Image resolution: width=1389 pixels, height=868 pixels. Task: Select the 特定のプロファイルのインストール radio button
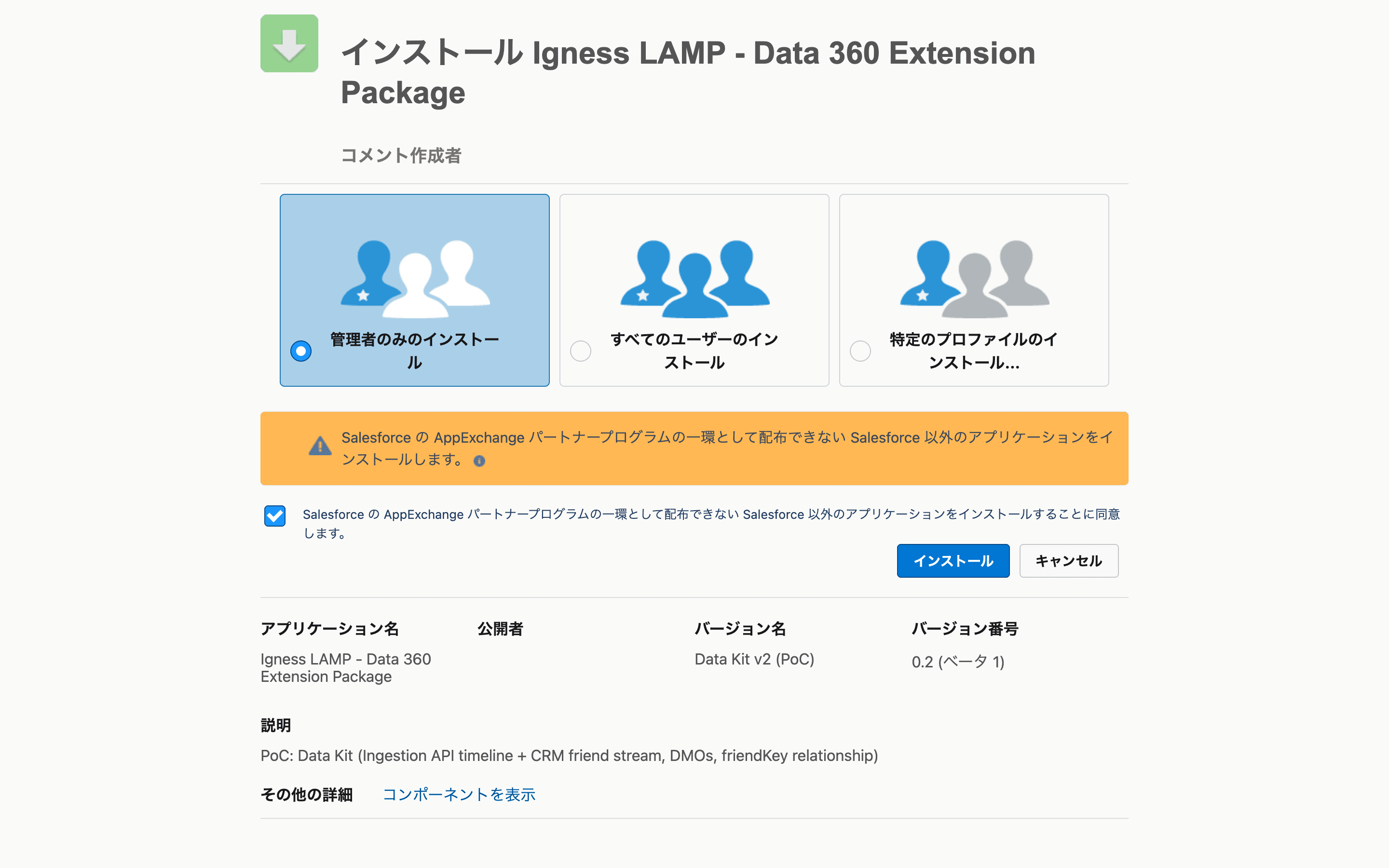[x=860, y=351]
